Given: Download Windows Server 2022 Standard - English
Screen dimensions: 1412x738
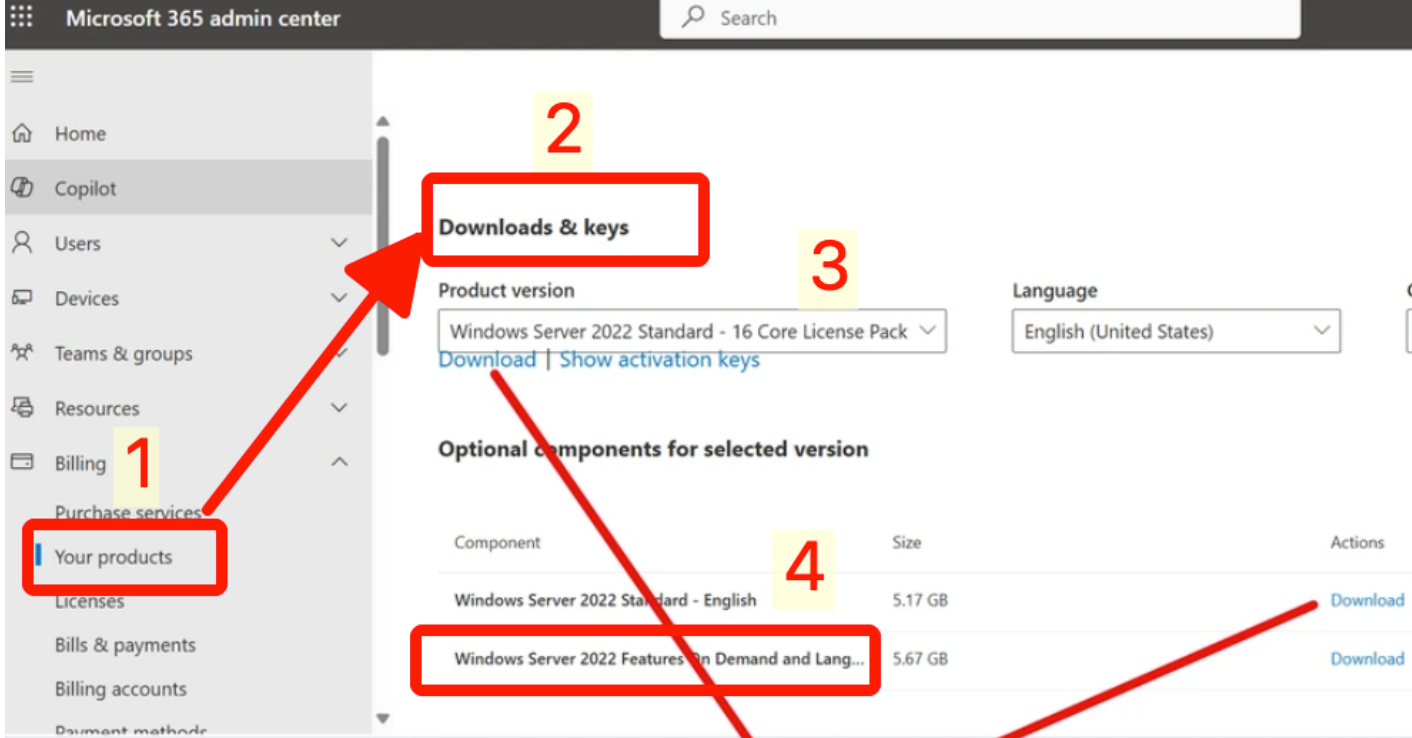Looking at the screenshot, I should coord(1367,600).
